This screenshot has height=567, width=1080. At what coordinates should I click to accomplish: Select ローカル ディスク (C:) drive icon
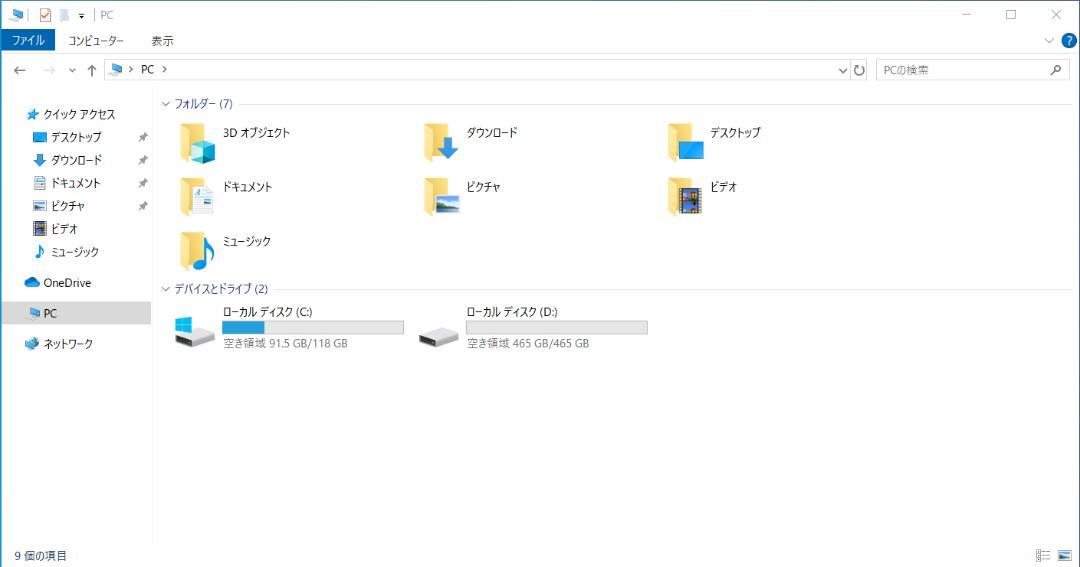tap(195, 332)
